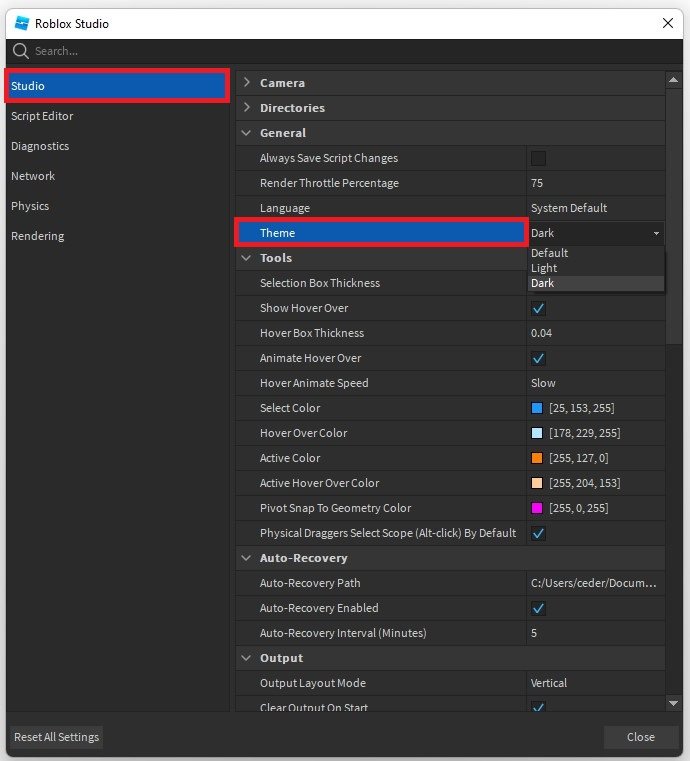Open the Select Color blue swatch
This screenshot has height=761, width=690.
click(x=537, y=408)
